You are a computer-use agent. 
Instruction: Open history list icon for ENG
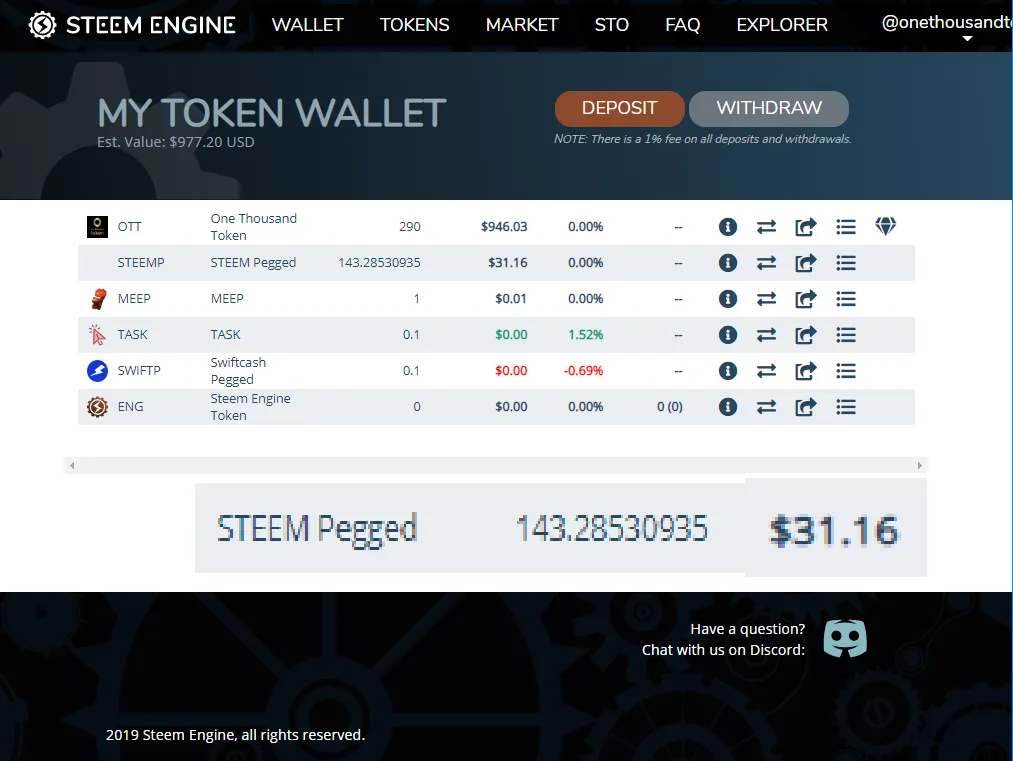846,407
